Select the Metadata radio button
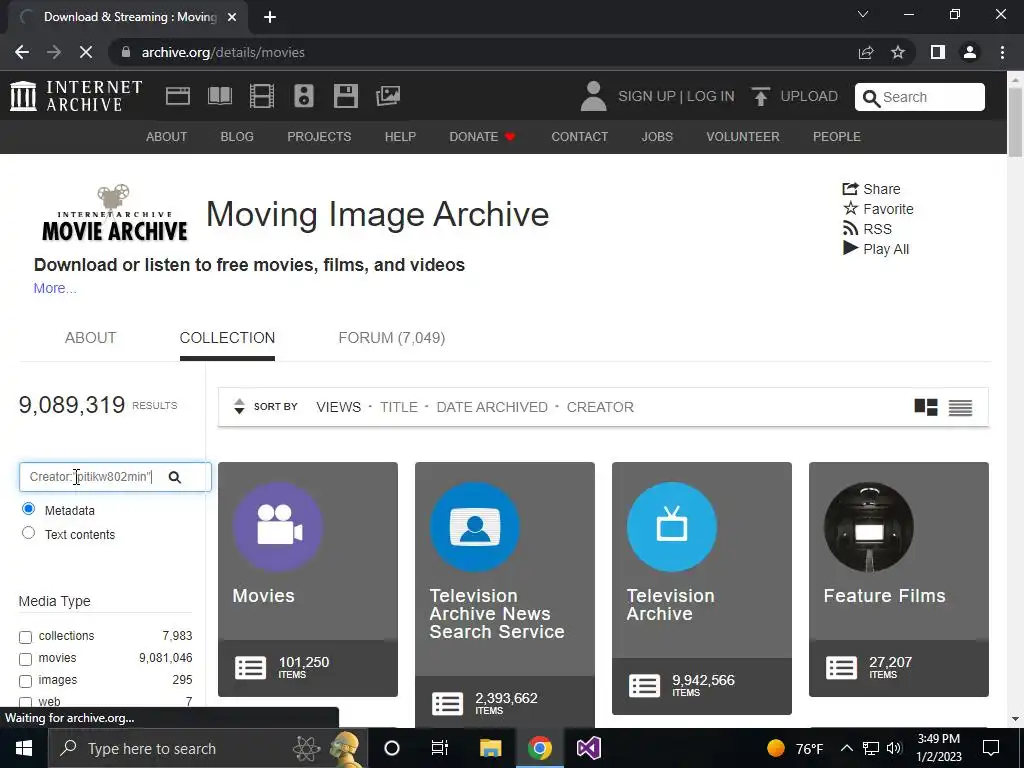The width and height of the screenshot is (1024, 768). click(28, 509)
